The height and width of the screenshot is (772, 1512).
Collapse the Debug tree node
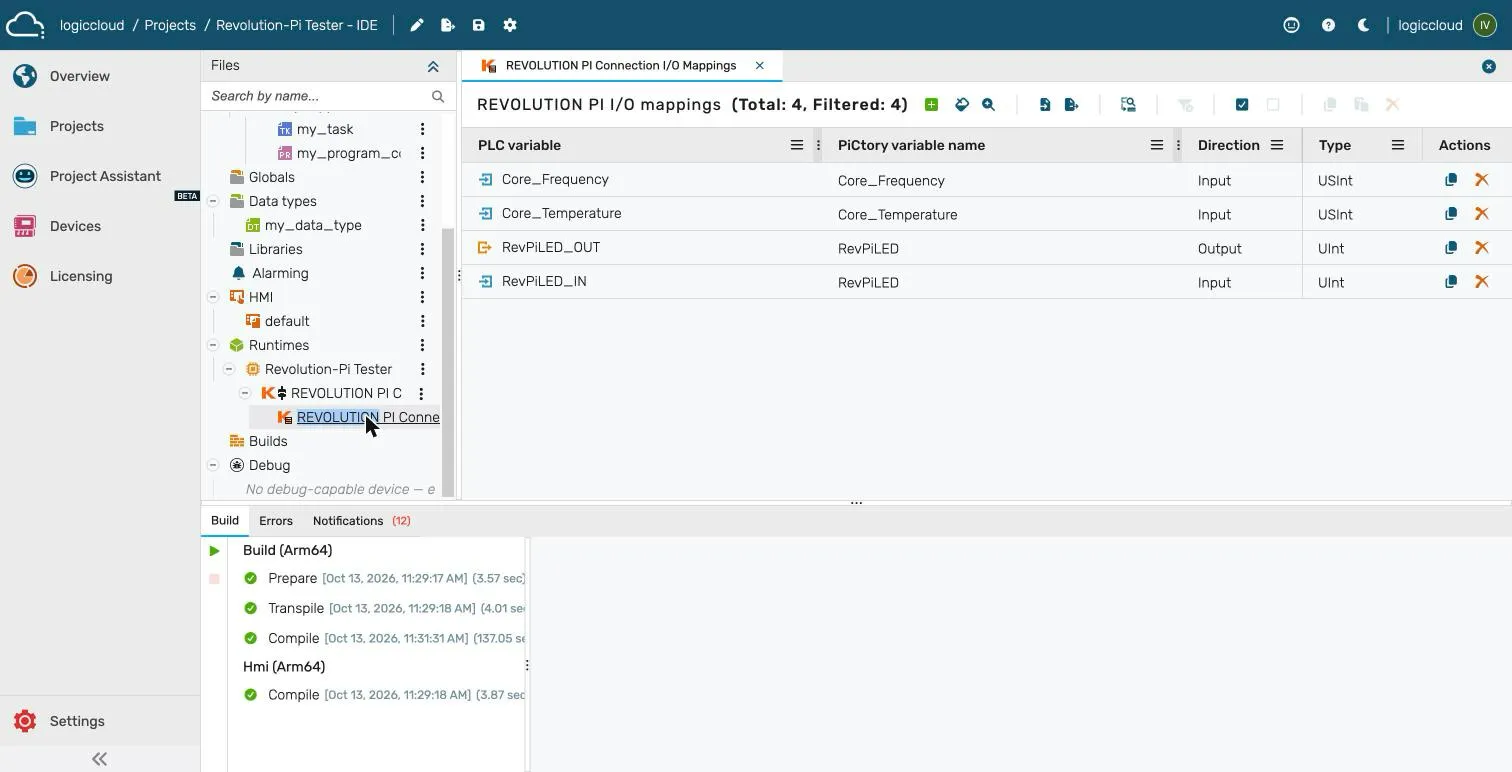[x=213, y=465]
